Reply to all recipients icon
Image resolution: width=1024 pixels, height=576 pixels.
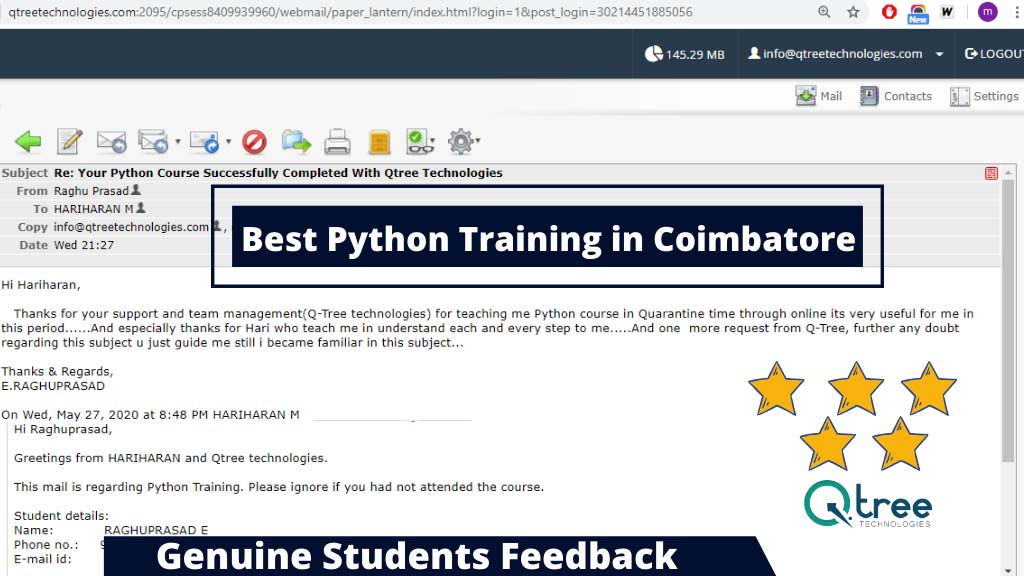tap(153, 141)
